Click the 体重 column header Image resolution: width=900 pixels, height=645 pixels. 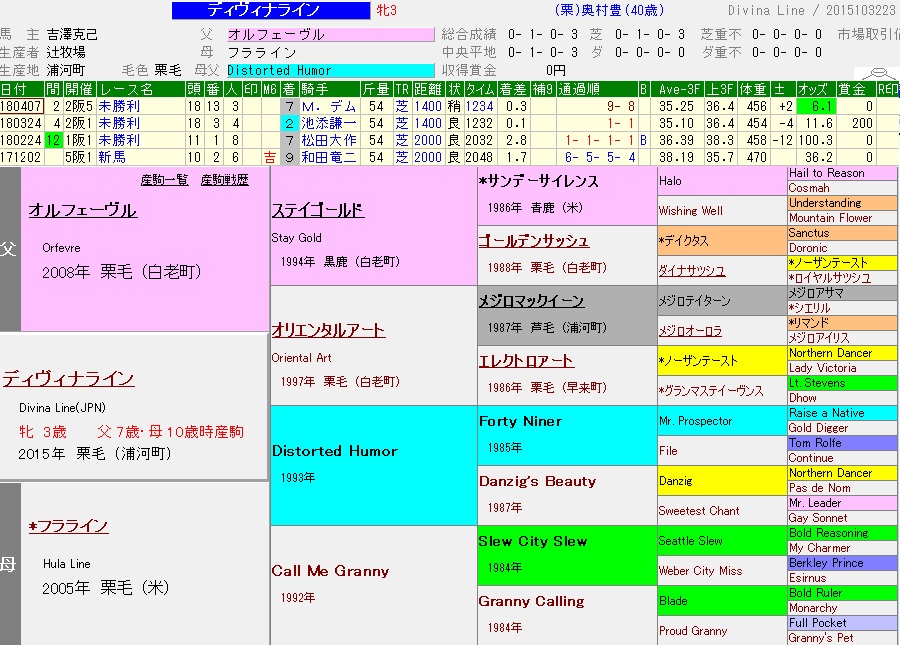[x=753, y=89]
